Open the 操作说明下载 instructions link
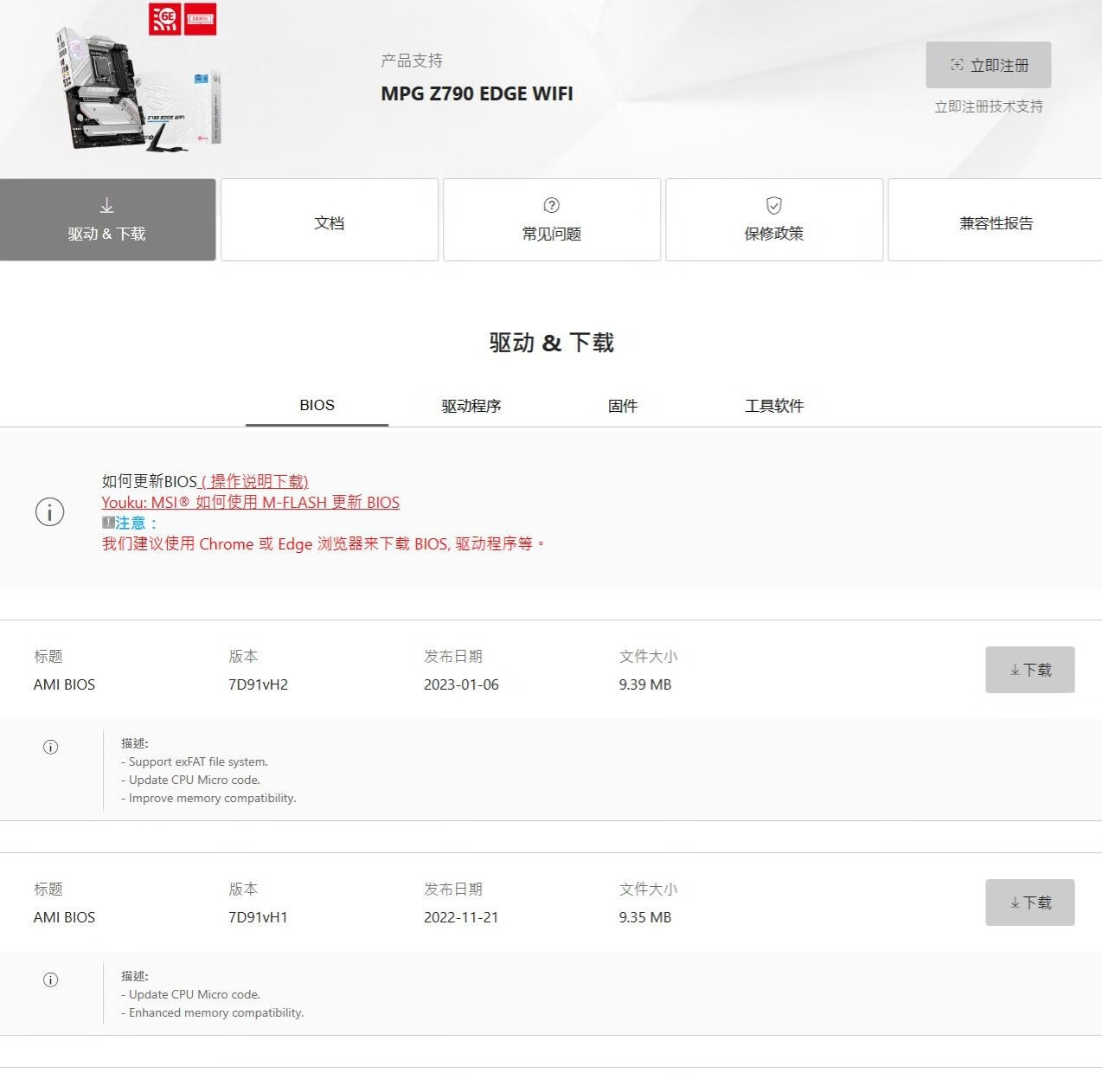This screenshot has height=1092, width=1102. point(254,481)
